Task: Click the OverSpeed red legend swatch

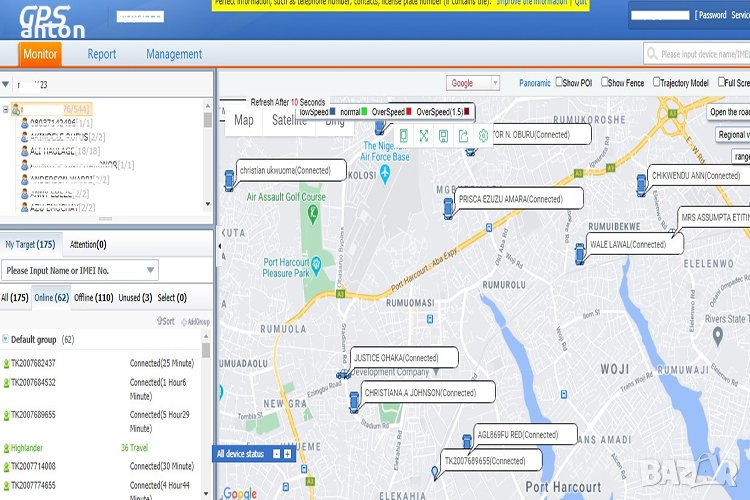Action: click(x=410, y=112)
